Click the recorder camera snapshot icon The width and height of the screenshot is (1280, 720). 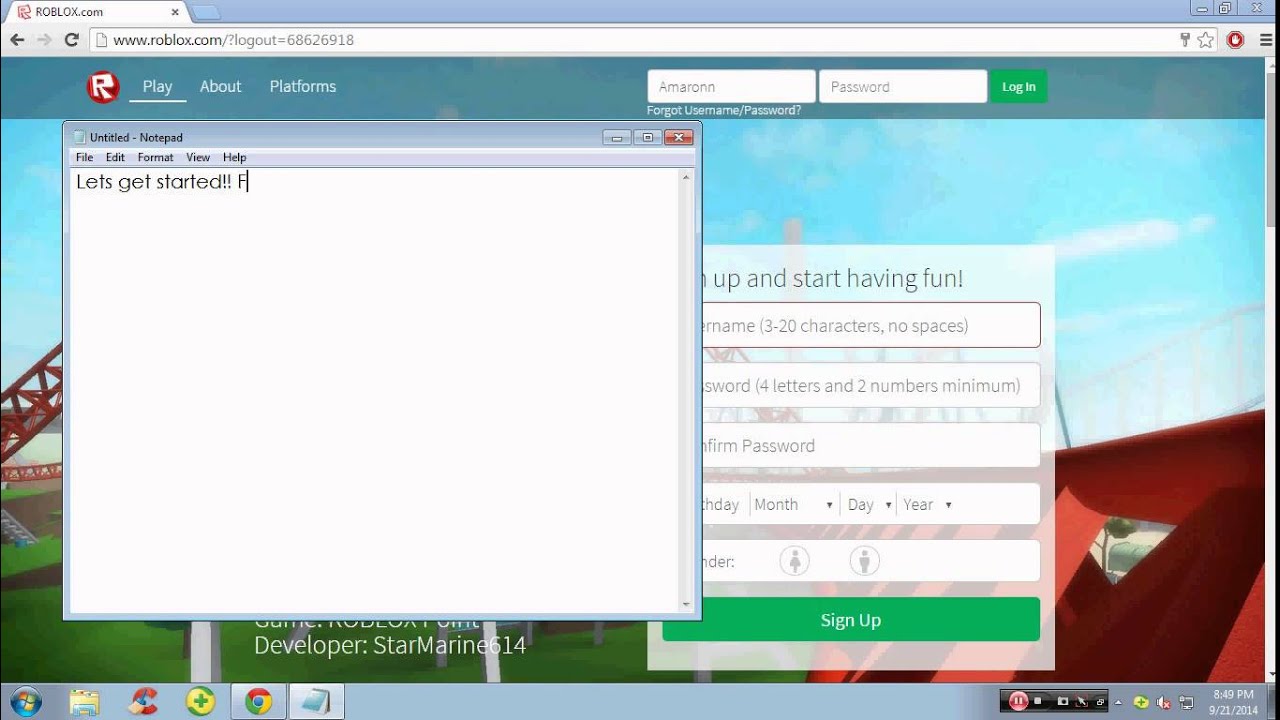click(1063, 701)
